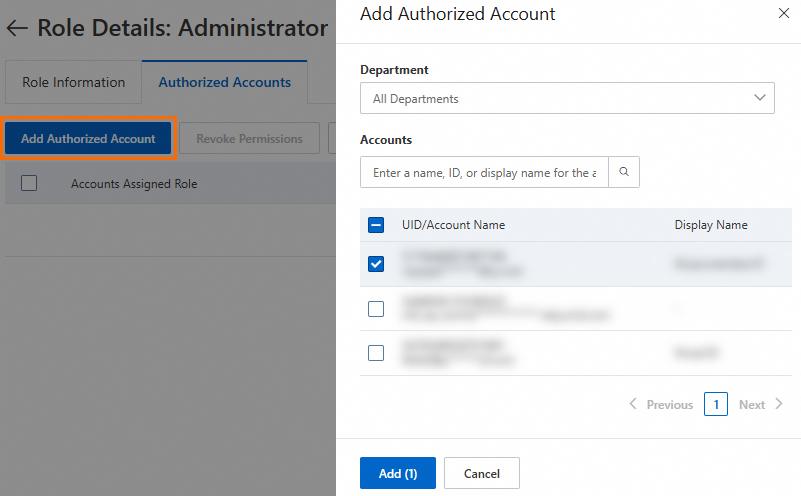Screen dimensions: 801x496
Task: Click the Department label
Action: tap(394, 70)
